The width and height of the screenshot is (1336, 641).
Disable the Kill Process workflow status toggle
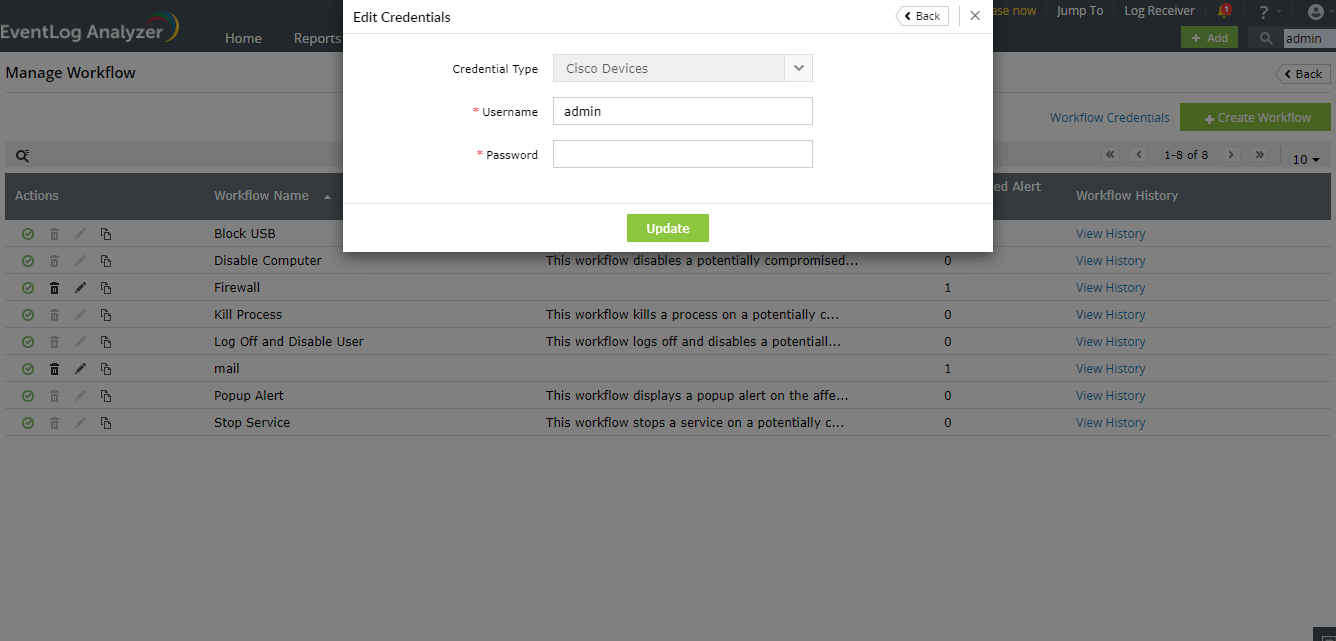[28, 315]
